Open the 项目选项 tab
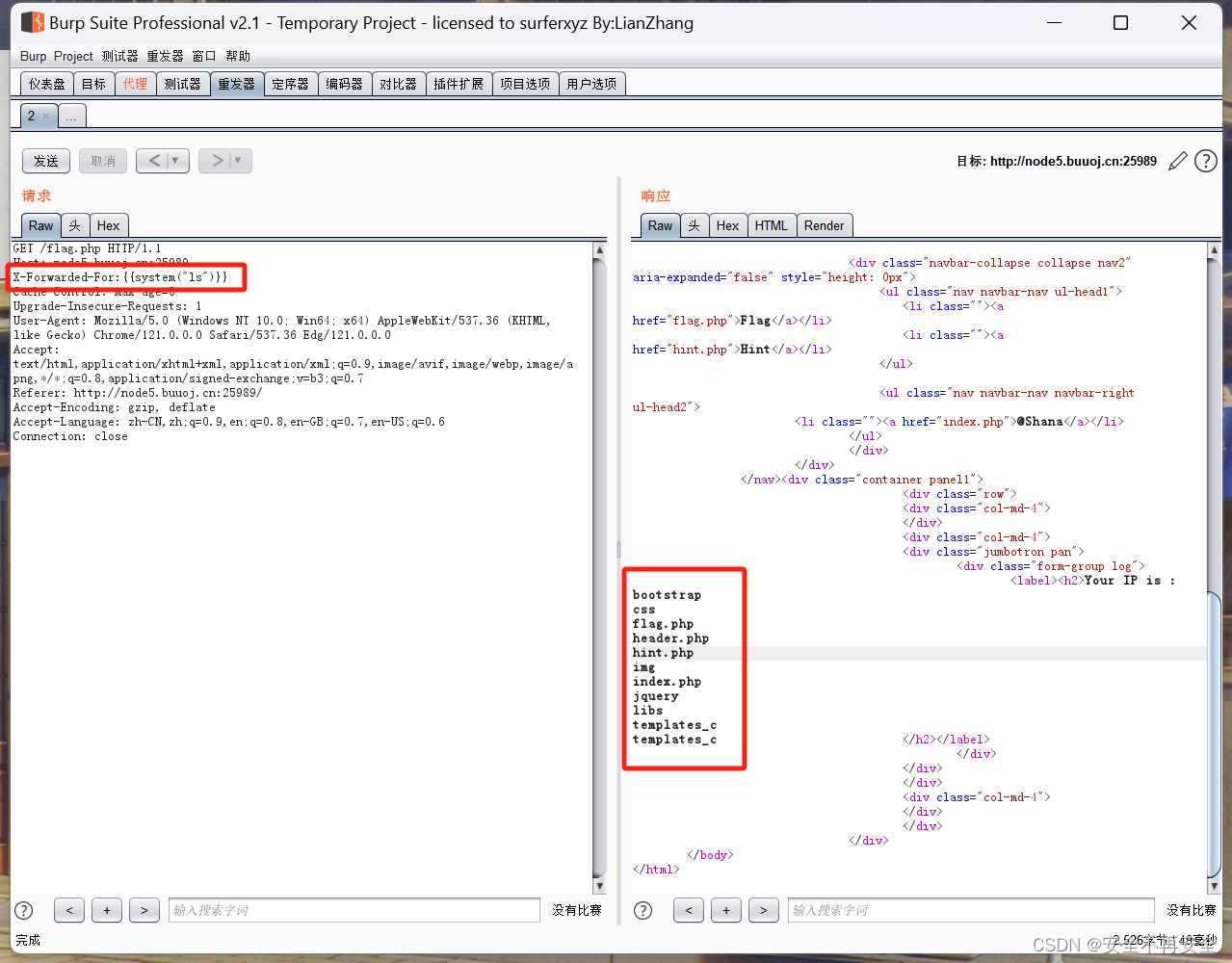Viewport: 1232px width, 963px height. coord(525,84)
